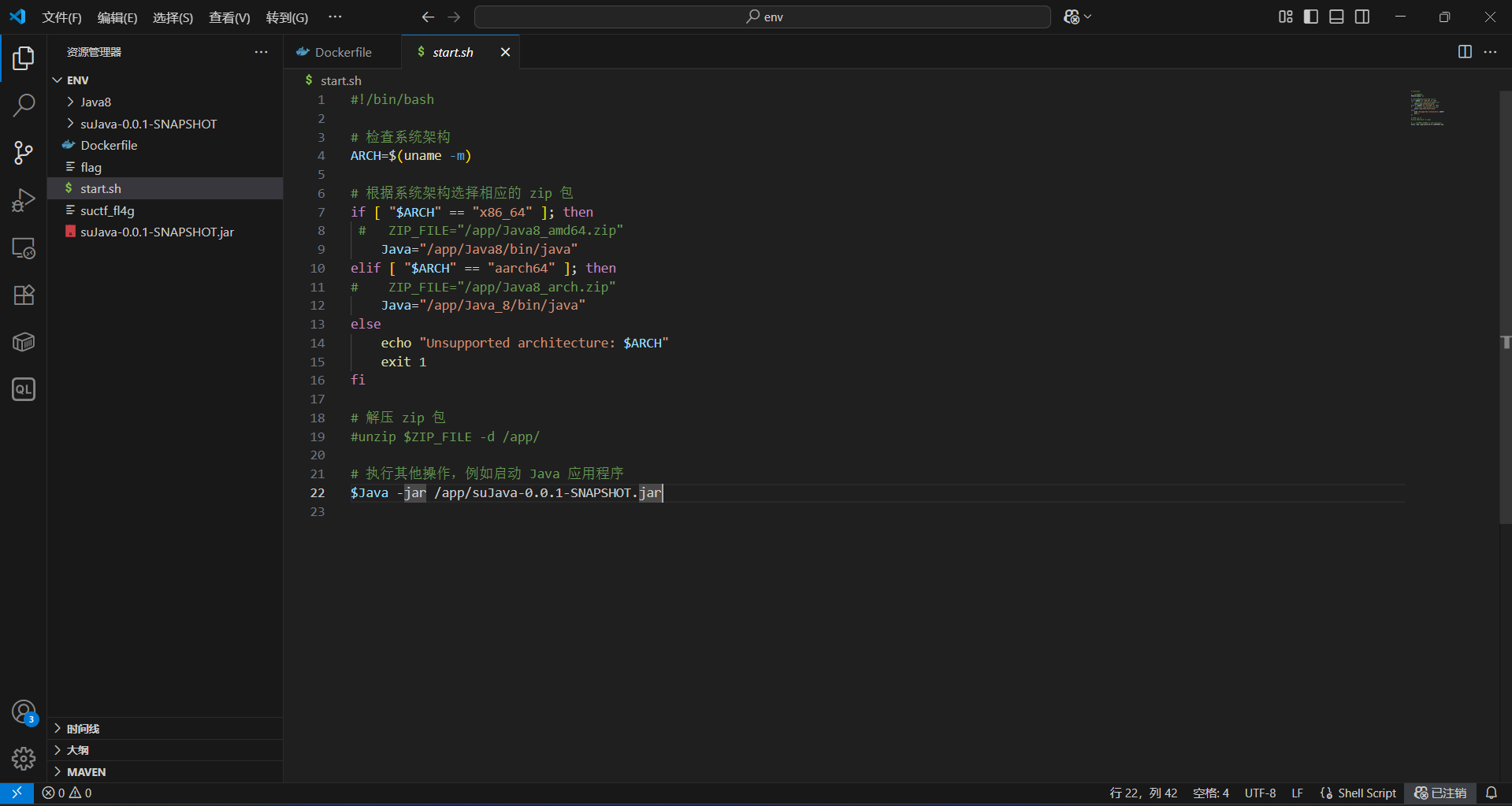Open the Source Control view

(x=24, y=153)
